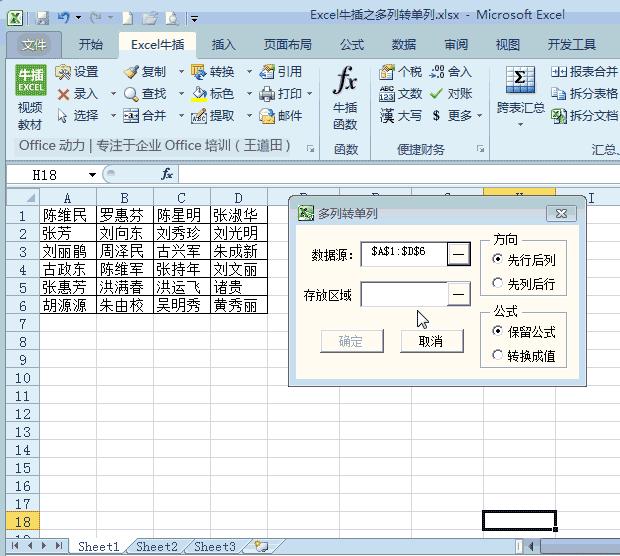Screen dimensions: 620x556
Task: Click the 确定 confirm button in dialog
Action: point(351,341)
